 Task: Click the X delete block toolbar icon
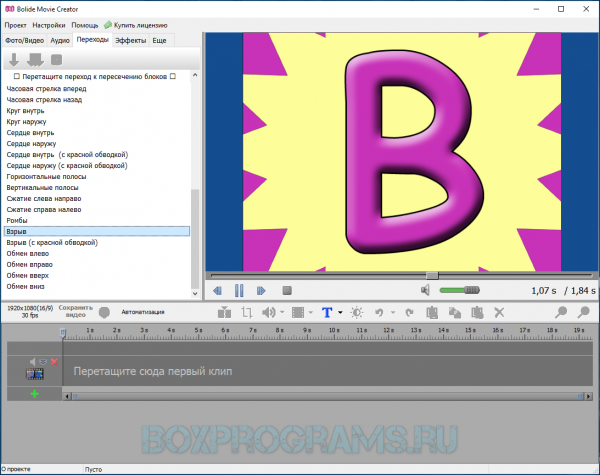499,312
